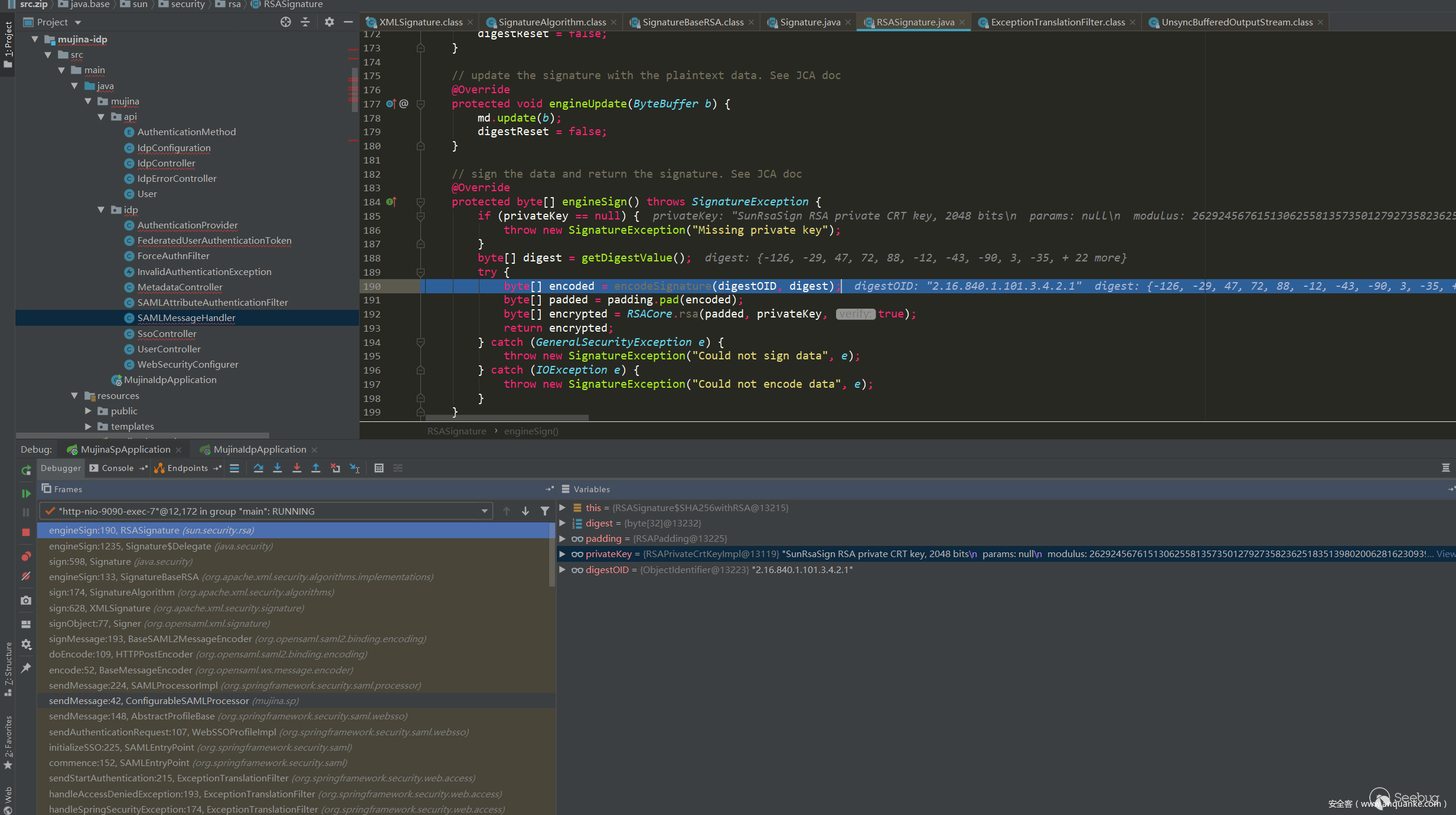Click the Force Step Into red arrow
Screen dimensions: 1456x815
(297, 468)
